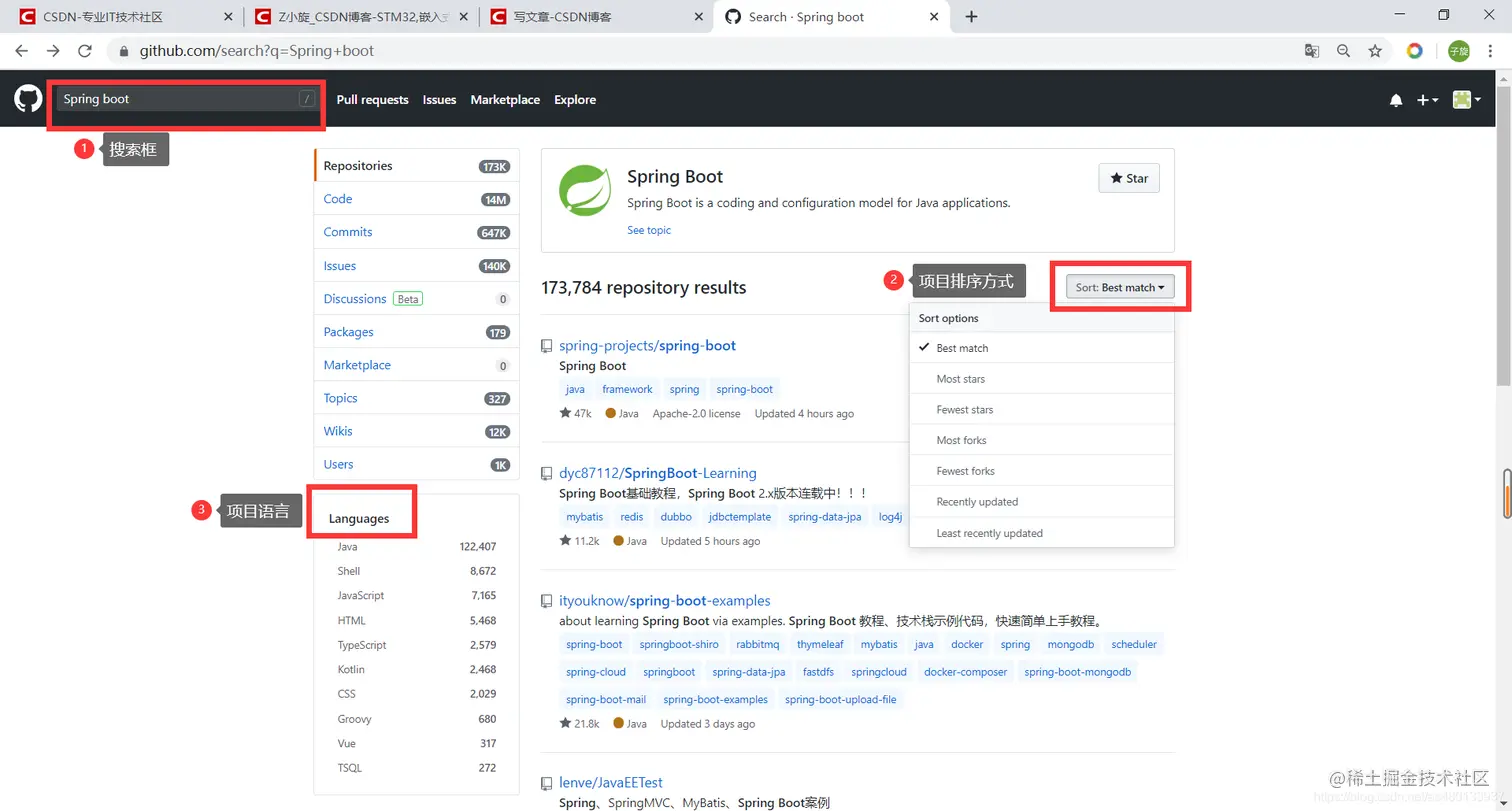Click the repo icon beside lenve/JavaEETest
The width and height of the screenshot is (1512, 811).
[546, 783]
